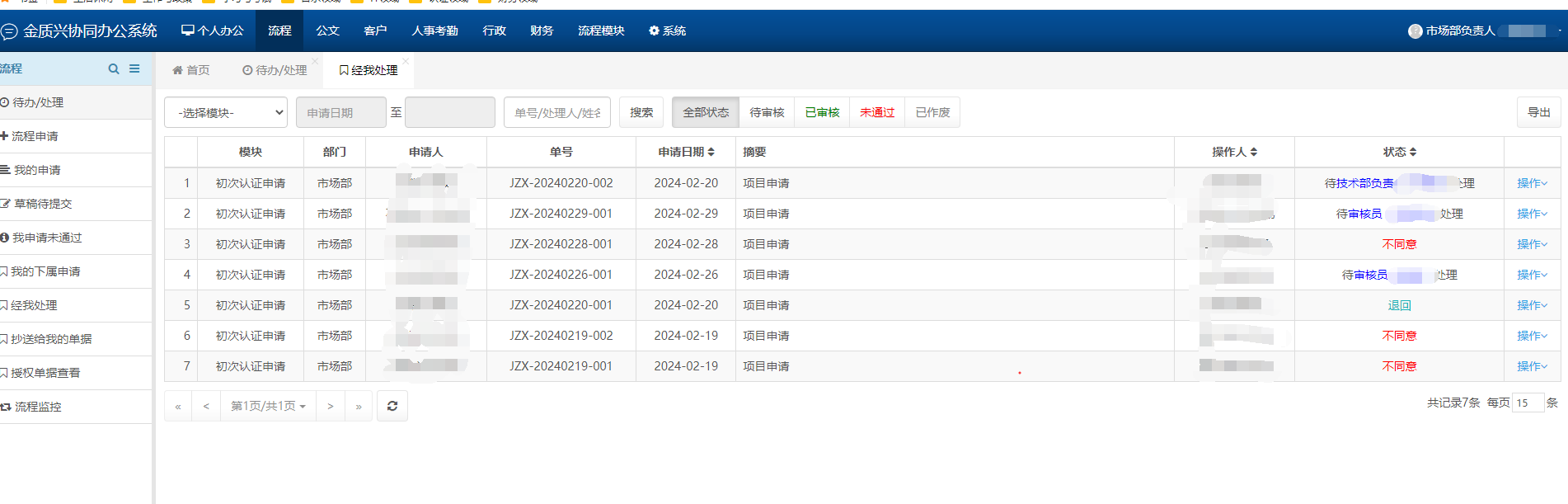Go to the first page arrow
Image resolution: width=1568 pixels, height=504 pixels.
pyautogui.click(x=178, y=406)
